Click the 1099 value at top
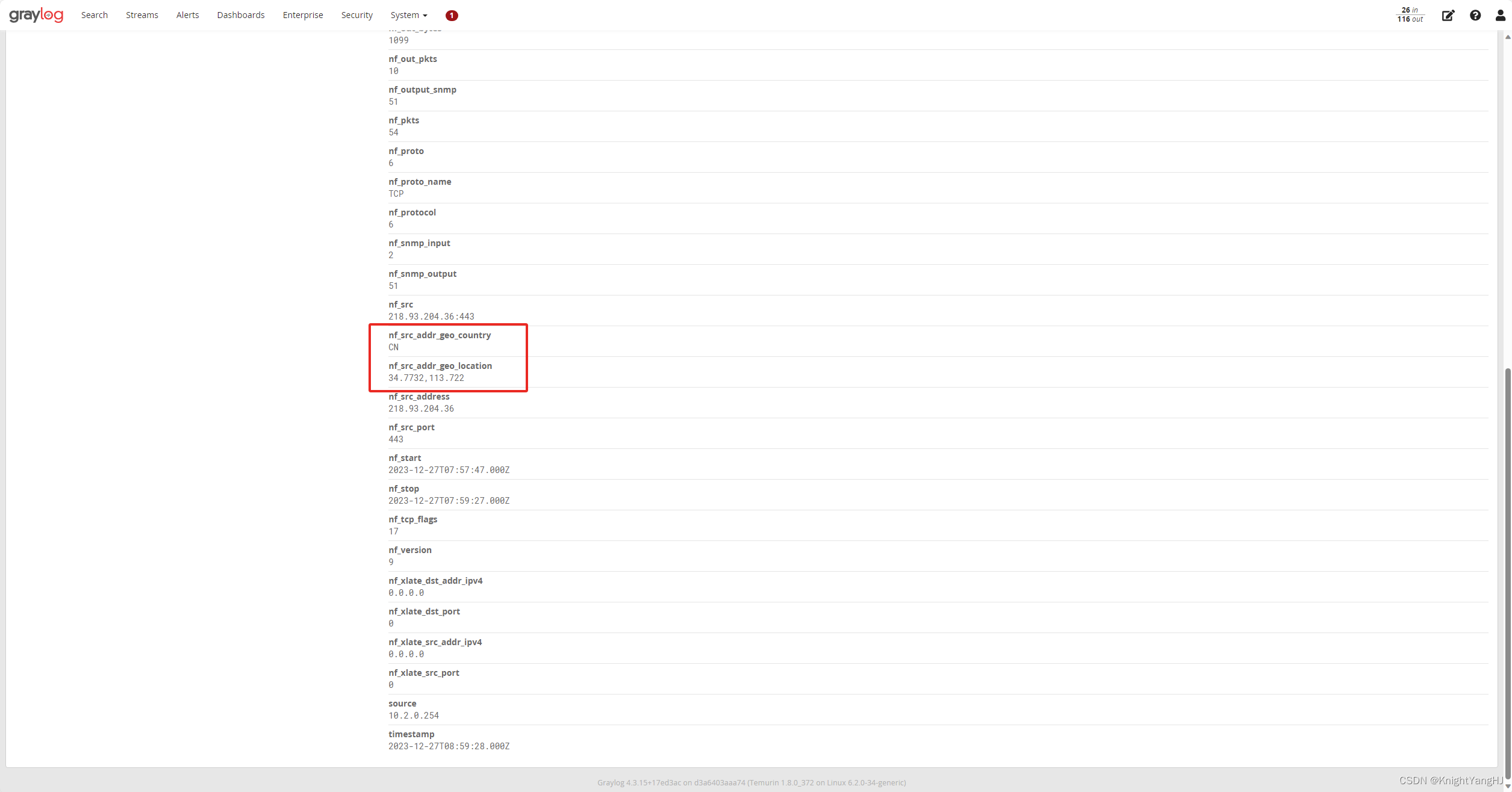1512x792 pixels. click(x=398, y=40)
